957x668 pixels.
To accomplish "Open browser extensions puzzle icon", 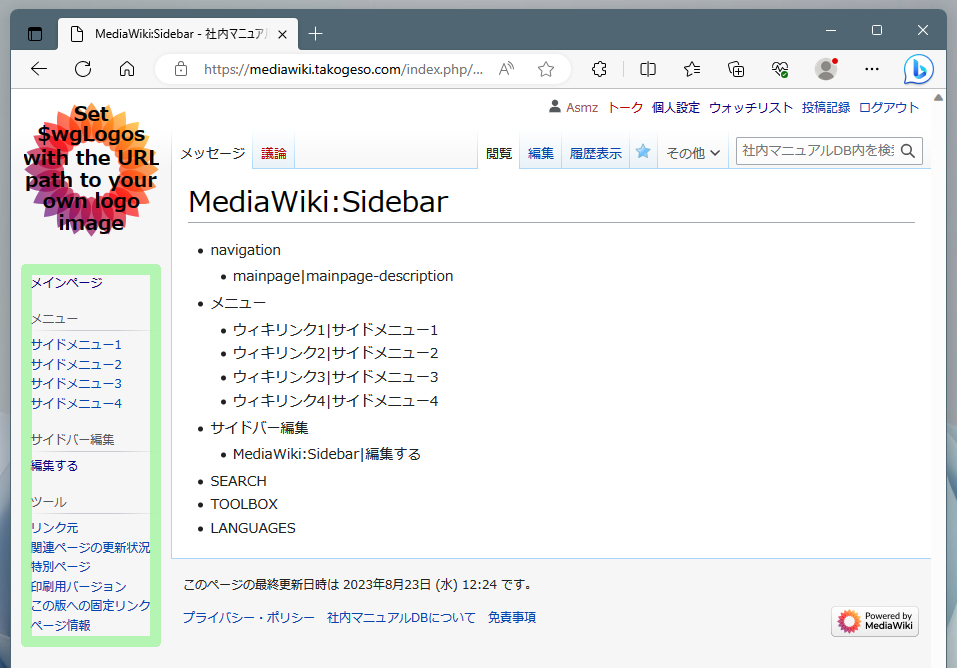I will click(x=599, y=69).
